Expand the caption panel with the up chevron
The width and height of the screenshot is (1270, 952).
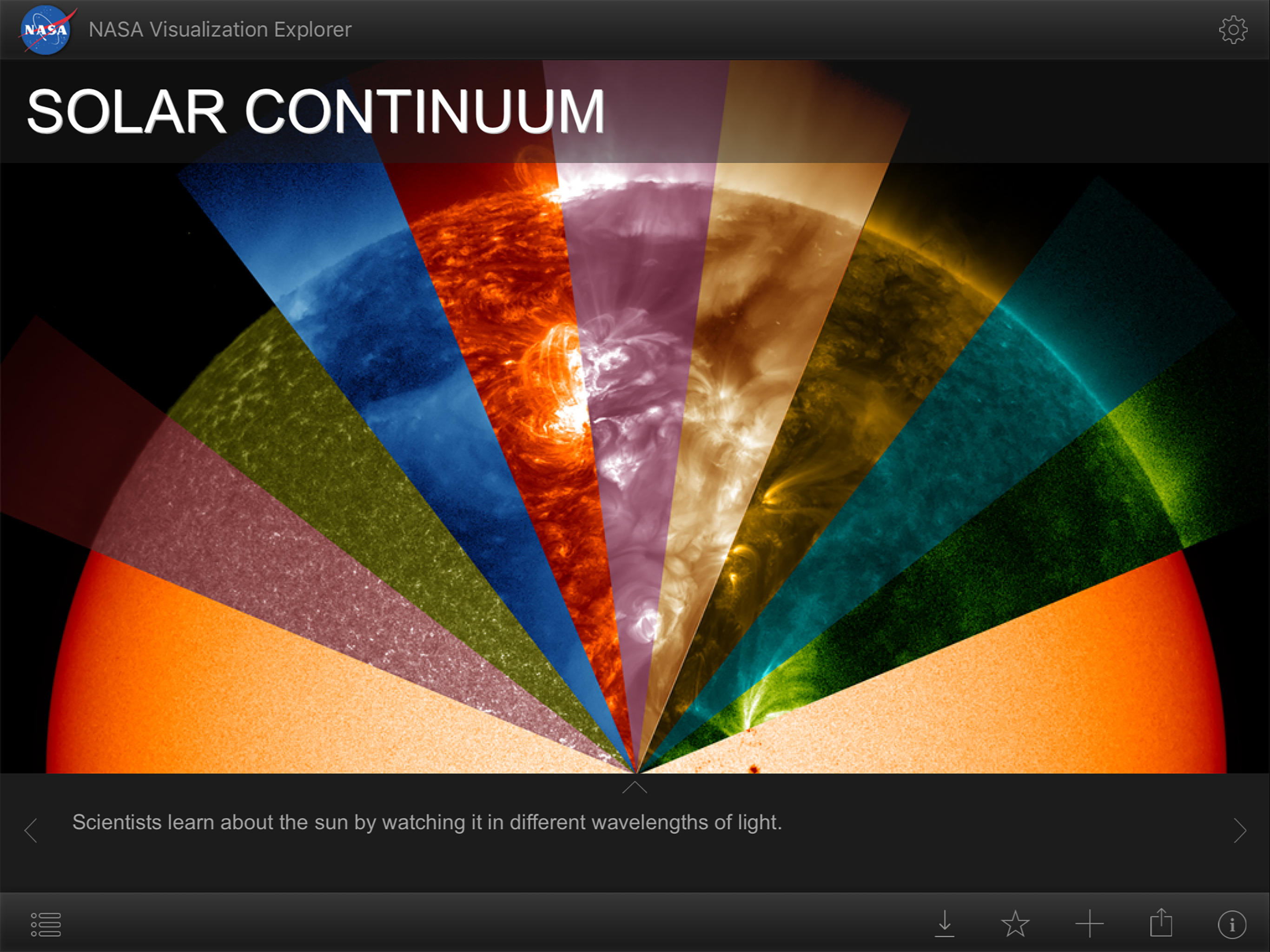[x=635, y=787]
